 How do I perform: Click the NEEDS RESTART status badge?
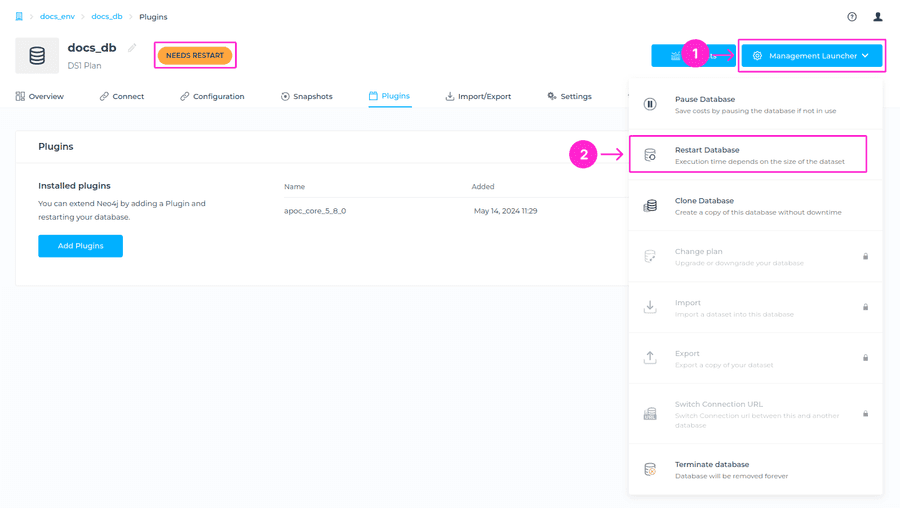pyautogui.click(x=195, y=56)
